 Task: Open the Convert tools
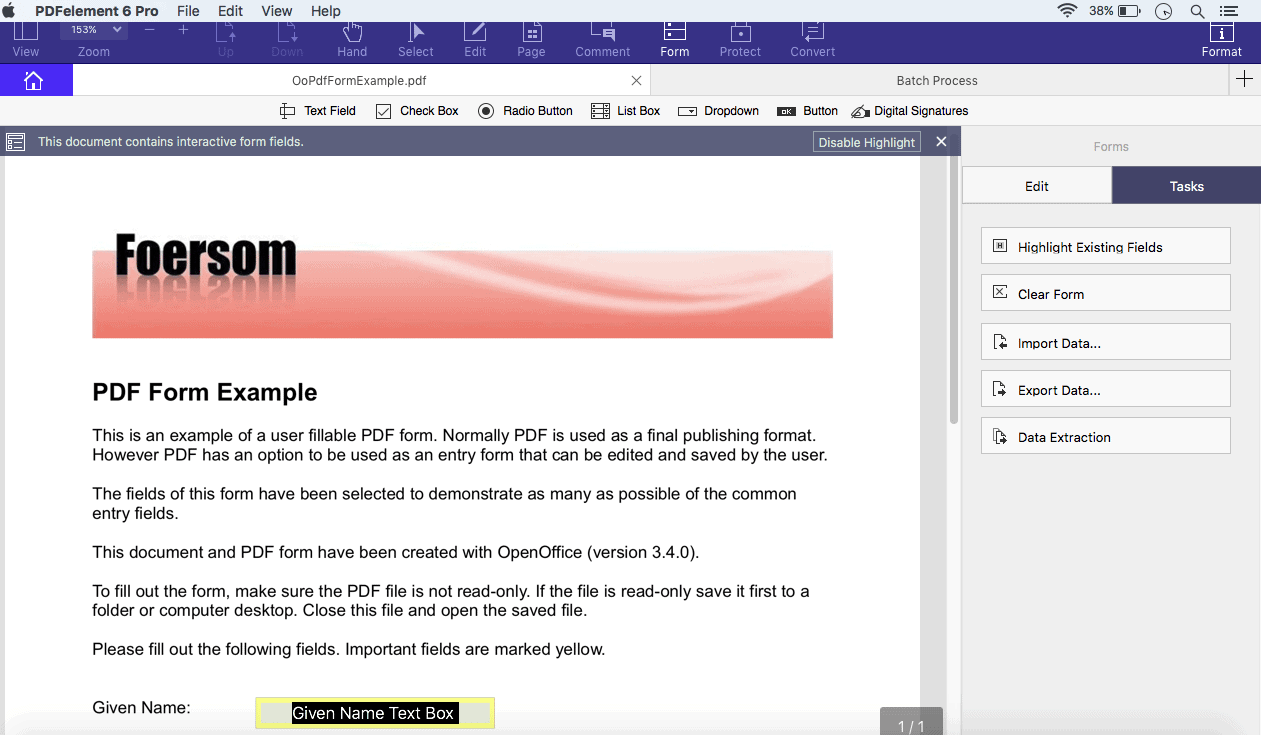pyautogui.click(x=812, y=41)
